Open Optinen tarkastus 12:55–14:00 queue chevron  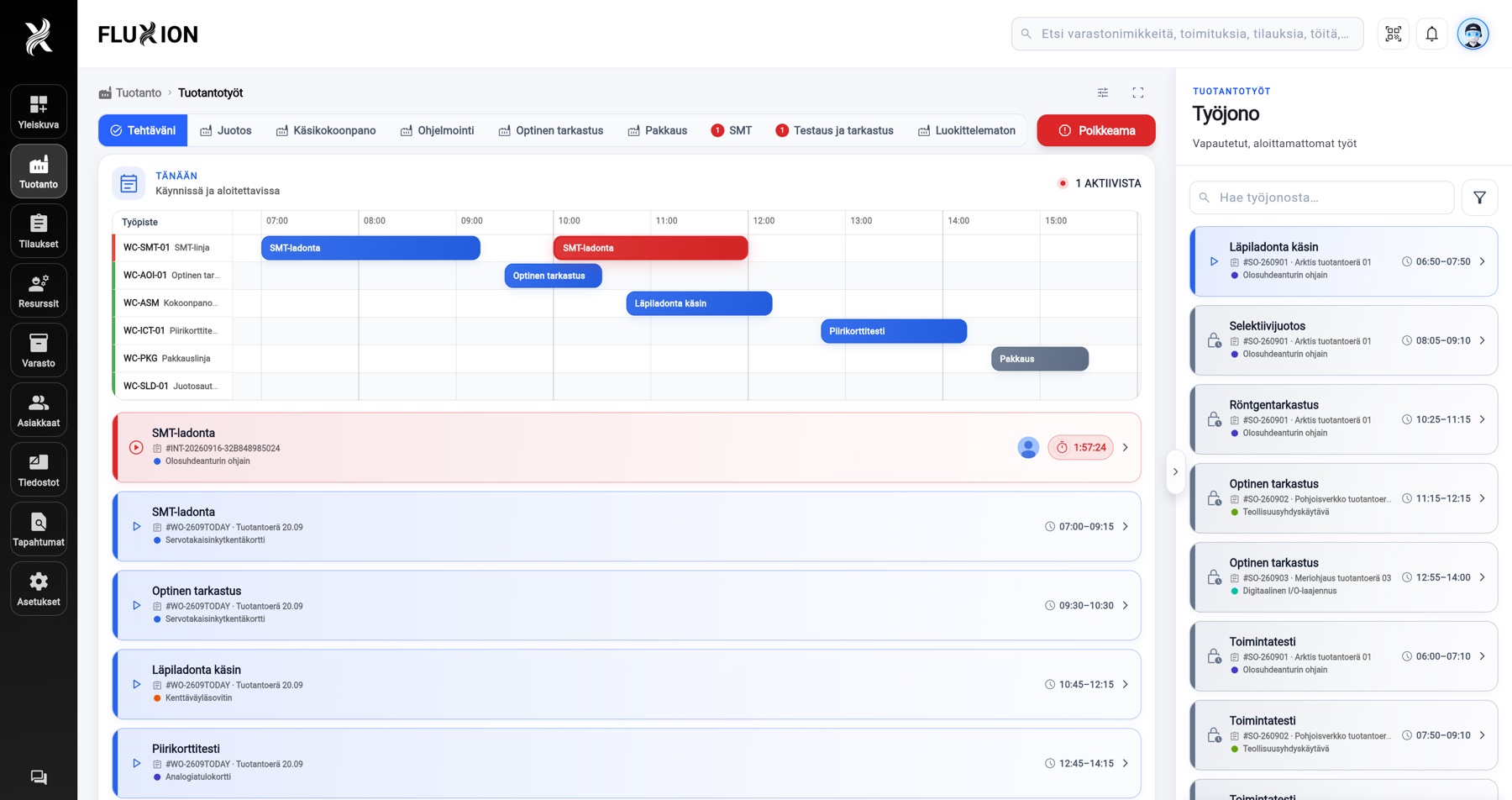(x=1483, y=577)
